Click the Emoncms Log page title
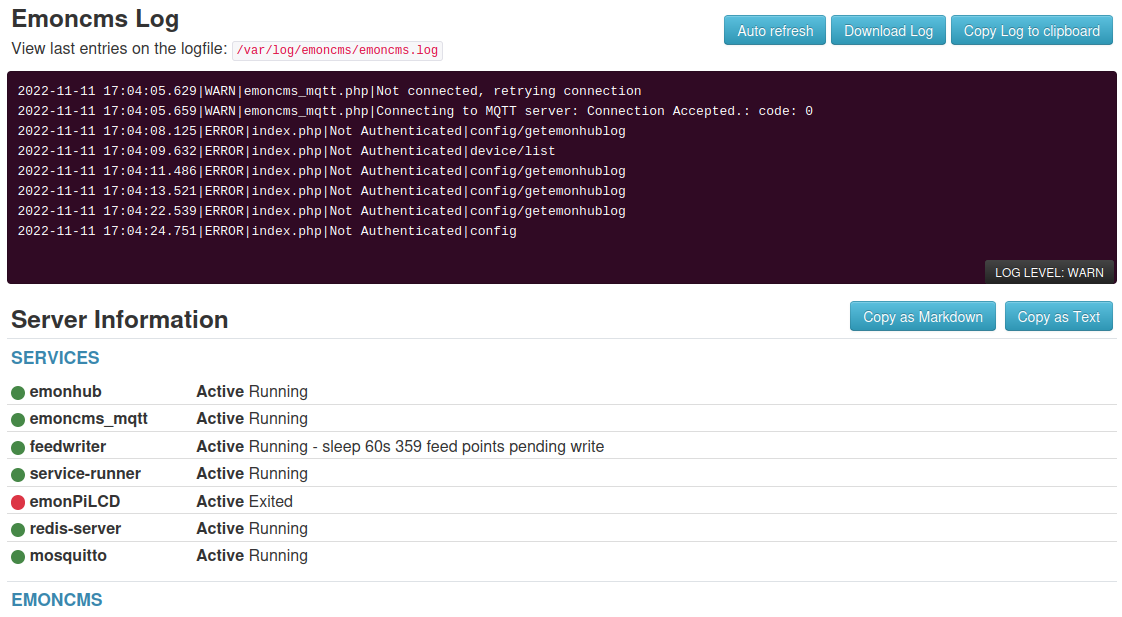 point(95,19)
